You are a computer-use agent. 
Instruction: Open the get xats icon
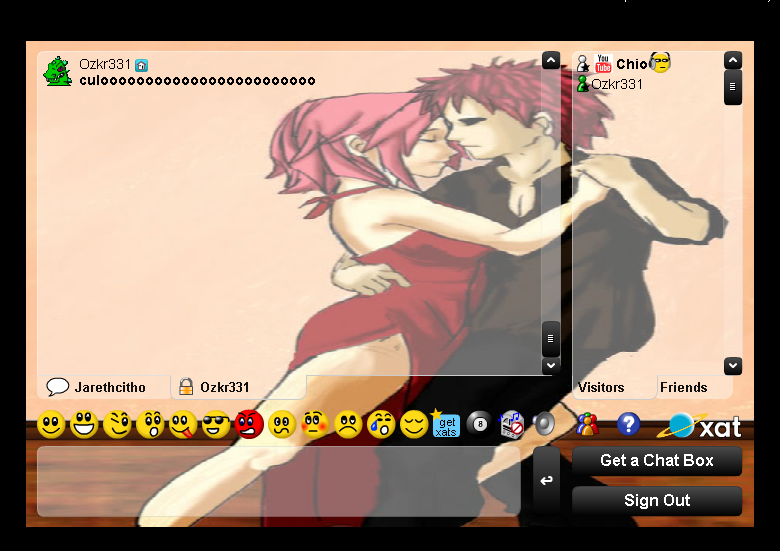tap(446, 424)
